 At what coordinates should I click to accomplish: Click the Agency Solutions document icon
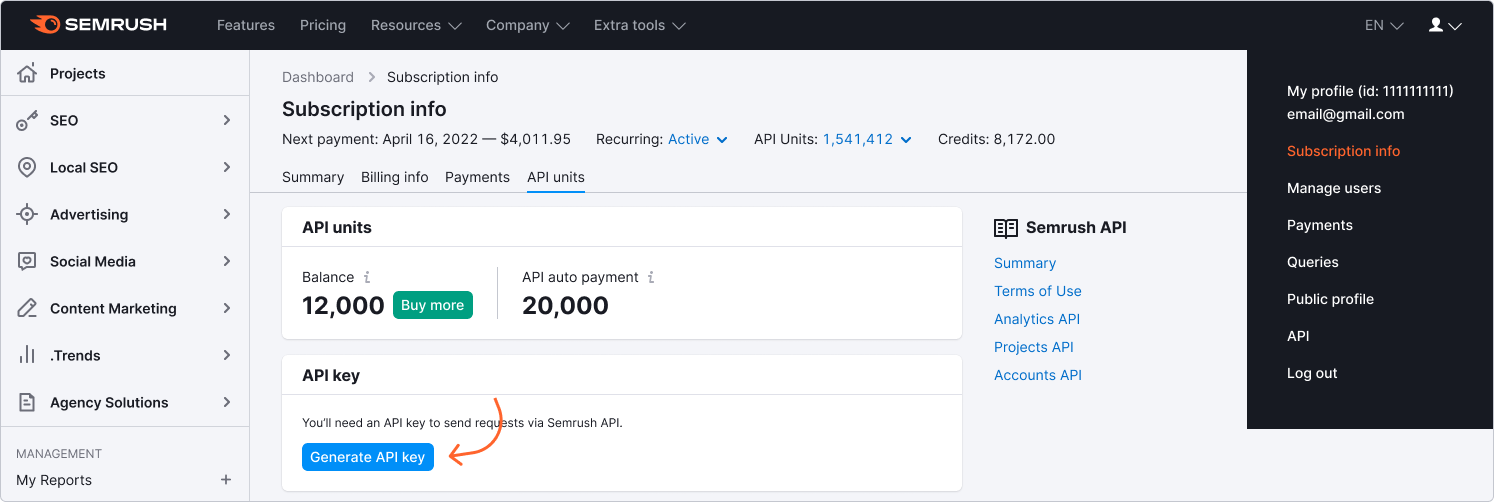(x=27, y=402)
